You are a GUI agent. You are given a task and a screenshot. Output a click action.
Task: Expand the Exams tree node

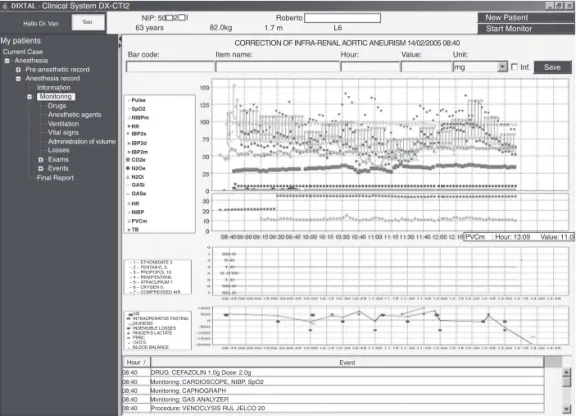41,159
